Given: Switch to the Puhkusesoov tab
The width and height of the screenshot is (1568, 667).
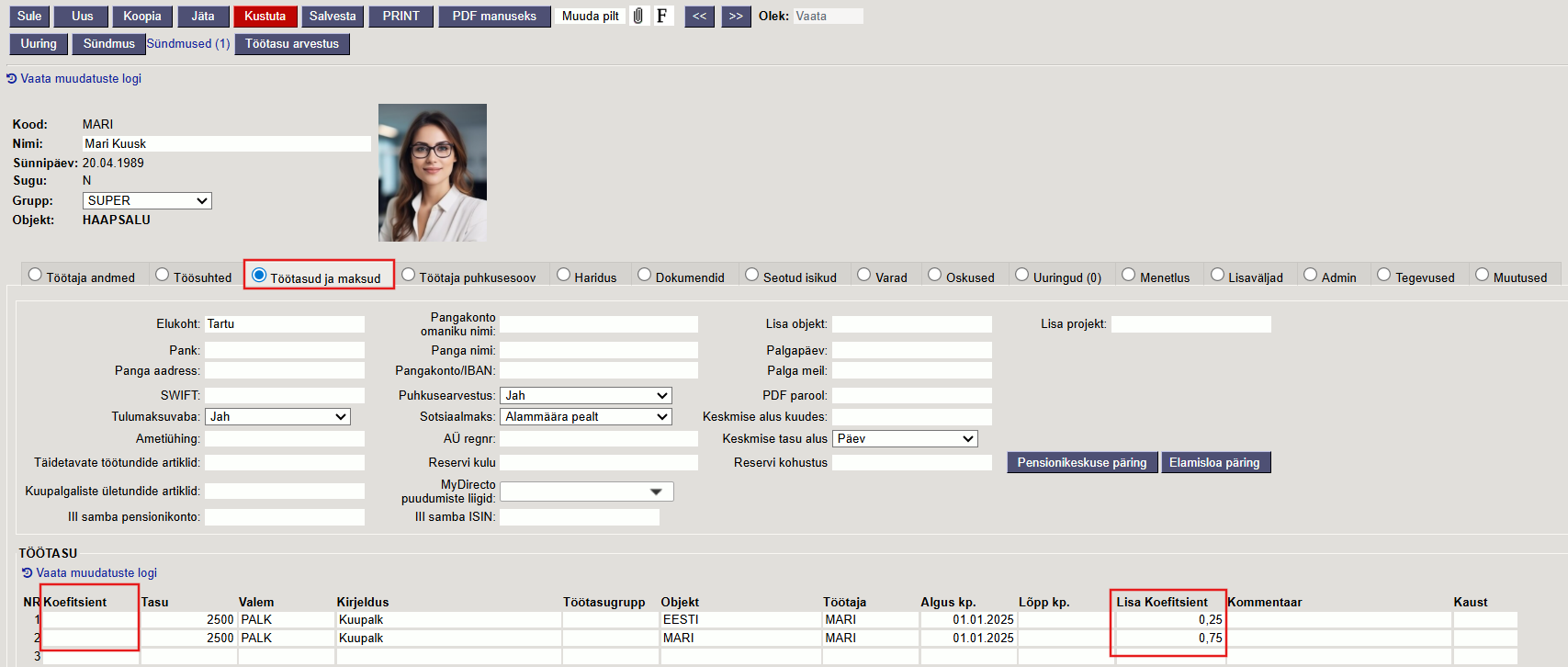Looking at the screenshot, I should [409, 275].
